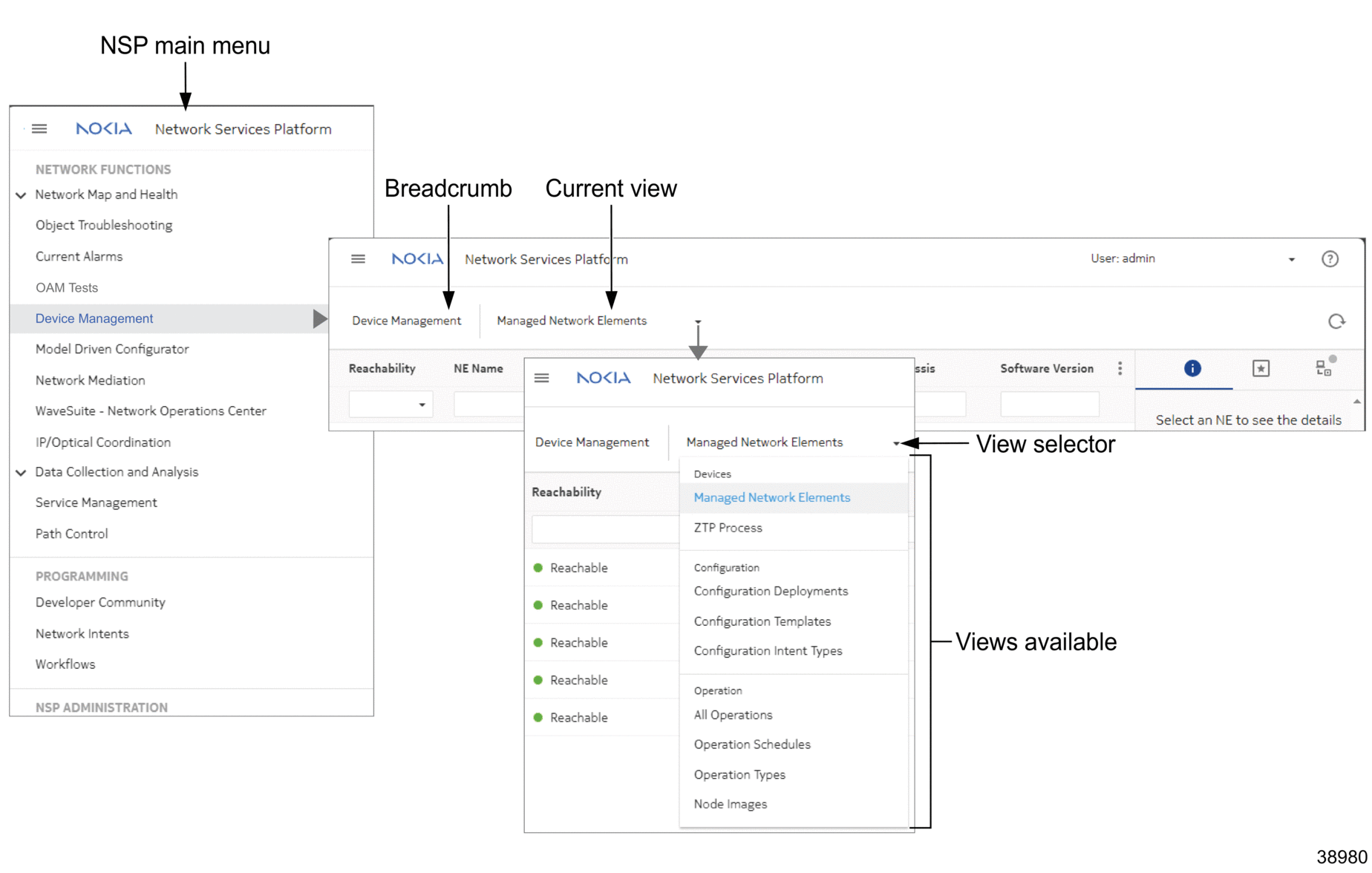The height and width of the screenshot is (873, 1372).
Task: Choose Configuration Templates view
Action: (762, 622)
